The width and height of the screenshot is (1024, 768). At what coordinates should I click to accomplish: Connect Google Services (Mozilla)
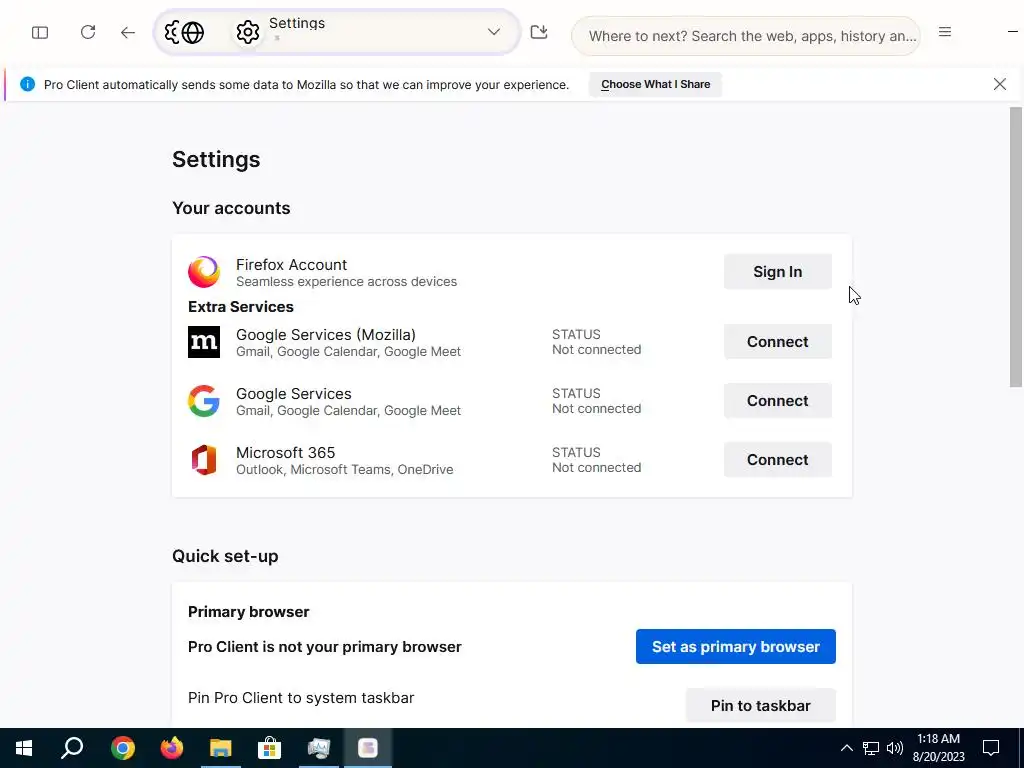tap(777, 342)
